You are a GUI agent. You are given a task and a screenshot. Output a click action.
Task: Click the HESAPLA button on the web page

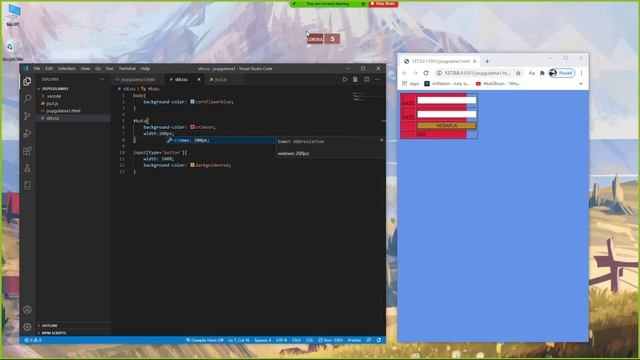point(447,126)
